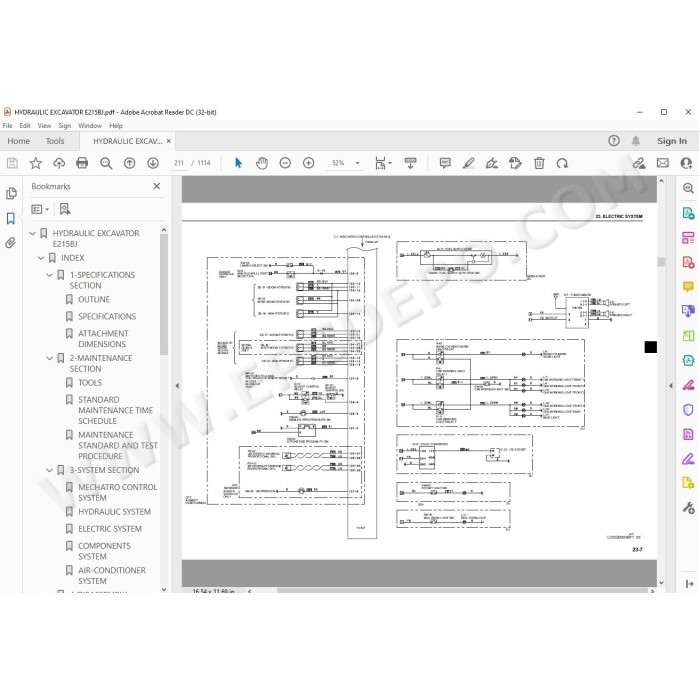The height and width of the screenshot is (700, 700).
Task: Go to previous page arrow
Action: coord(129,163)
